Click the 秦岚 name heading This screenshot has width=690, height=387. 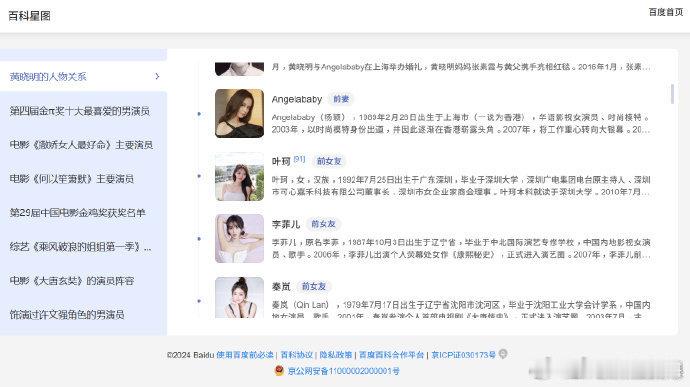point(281,287)
